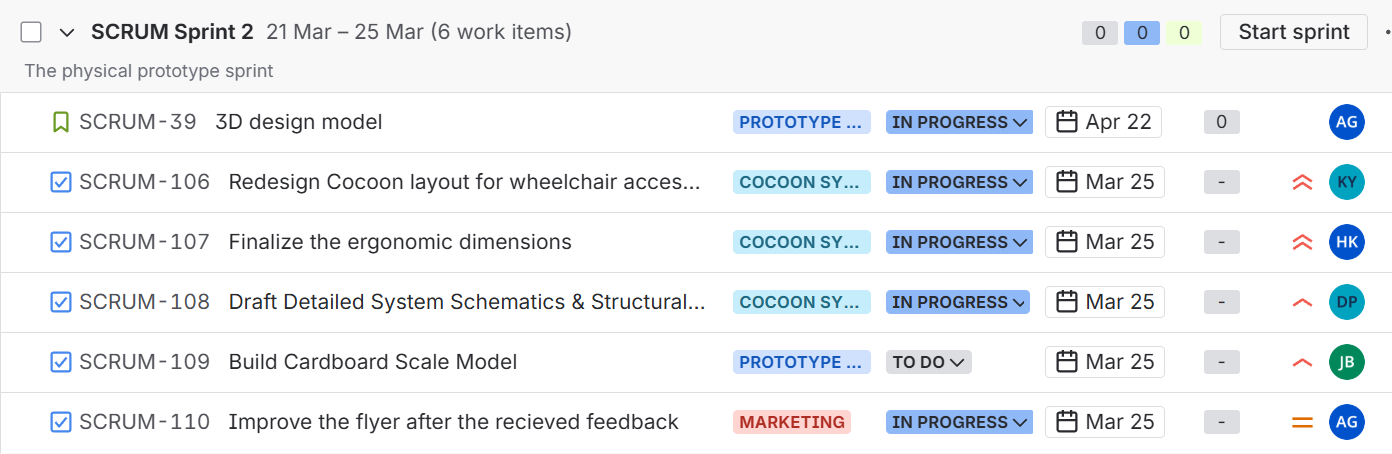Image resolution: width=1392 pixels, height=454 pixels.
Task: Open assignee avatar JB on SCRUM-109
Action: pyautogui.click(x=1346, y=362)
